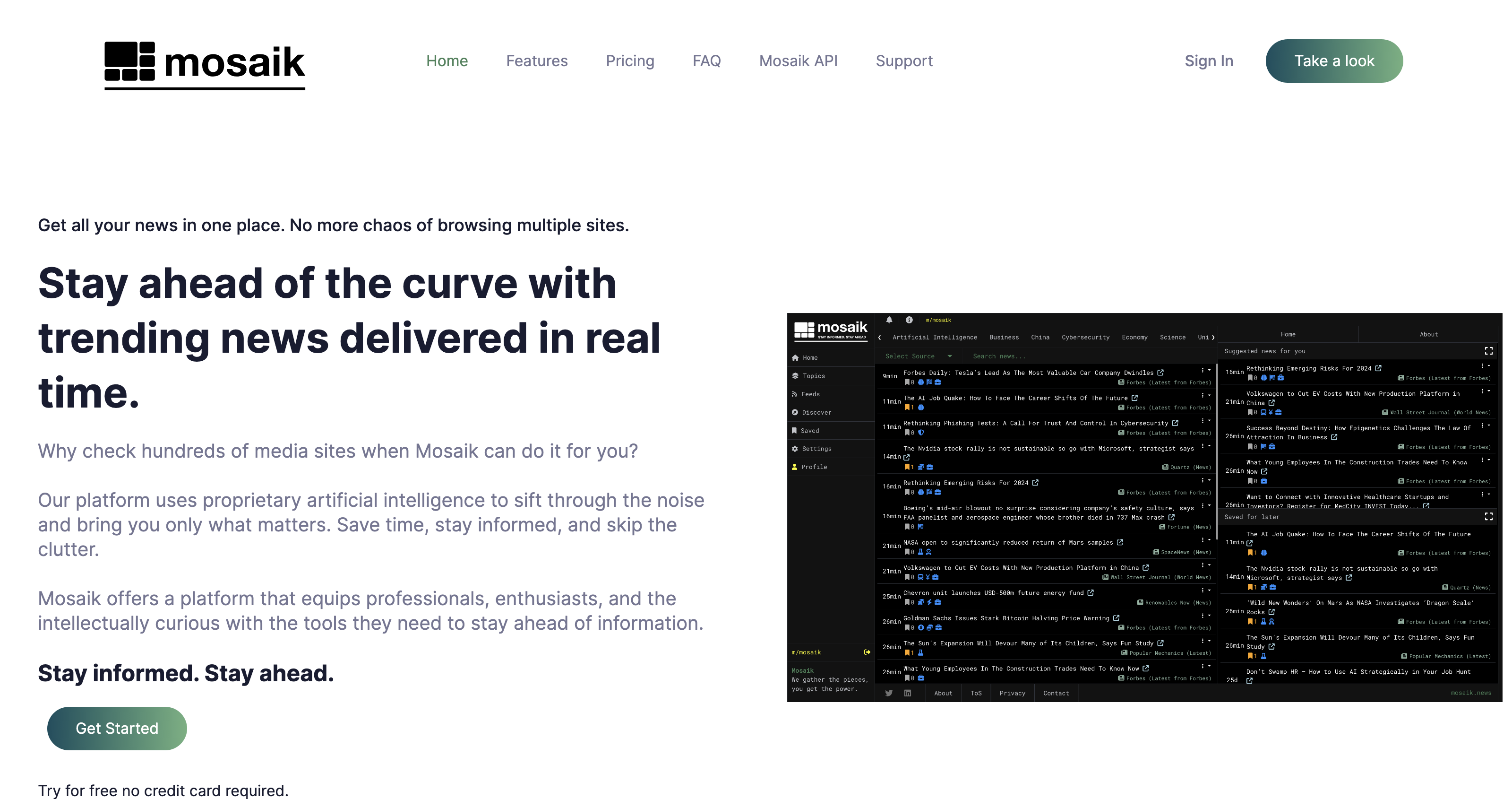This screenshot has width=1512, height=799.
Task: Toggle bookmark on the Boeing mid-air blowout article
Action: coord(907,527)
